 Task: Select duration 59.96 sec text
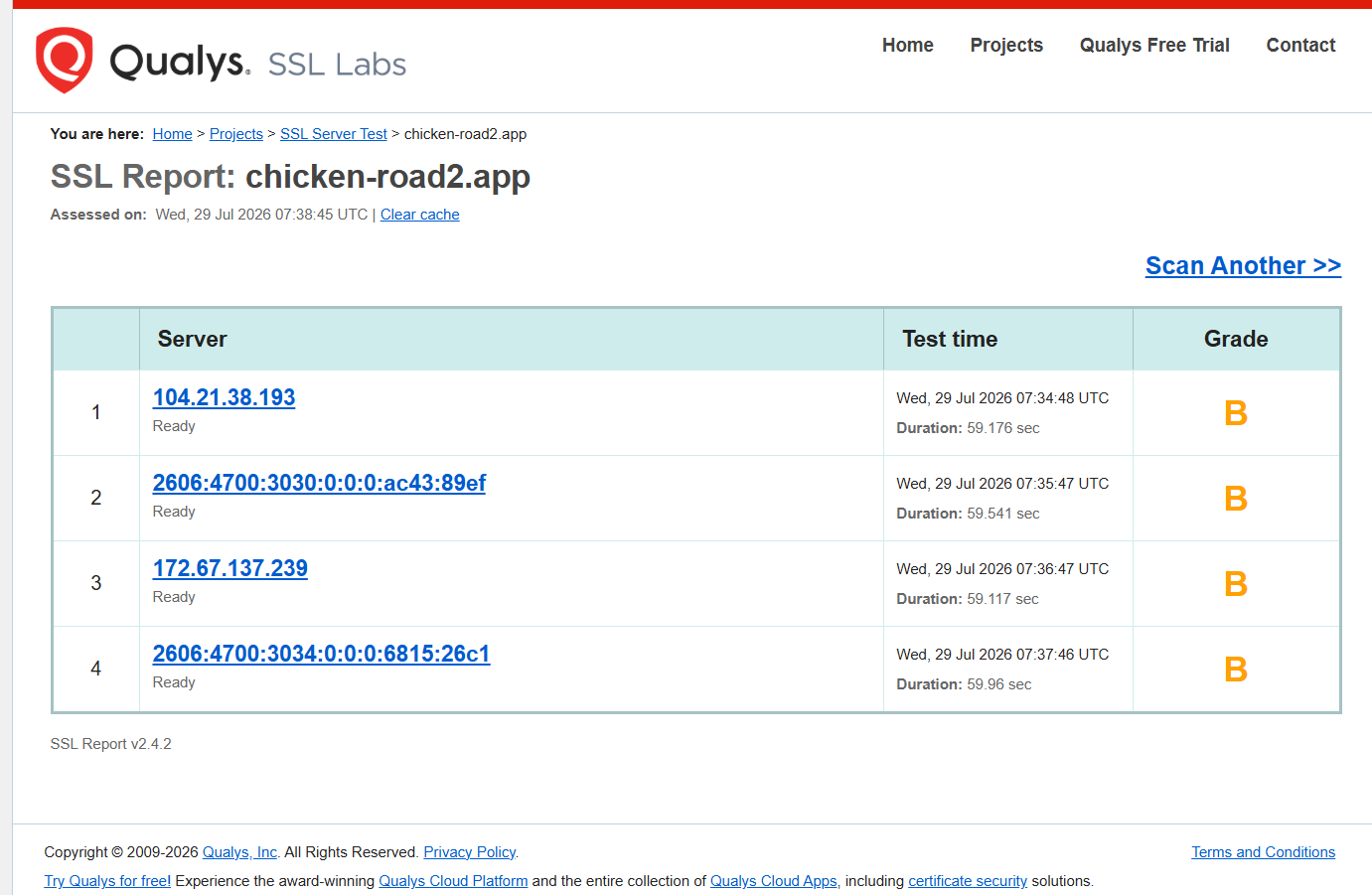point(964,684)
